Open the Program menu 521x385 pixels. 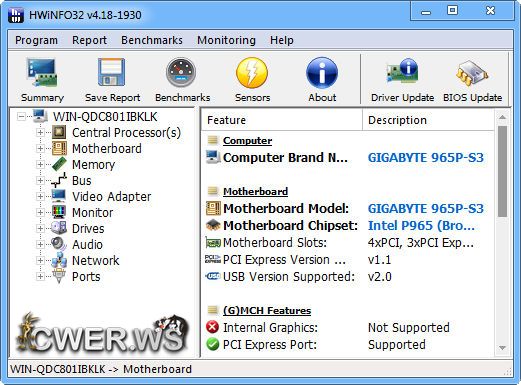click(36, 40)
